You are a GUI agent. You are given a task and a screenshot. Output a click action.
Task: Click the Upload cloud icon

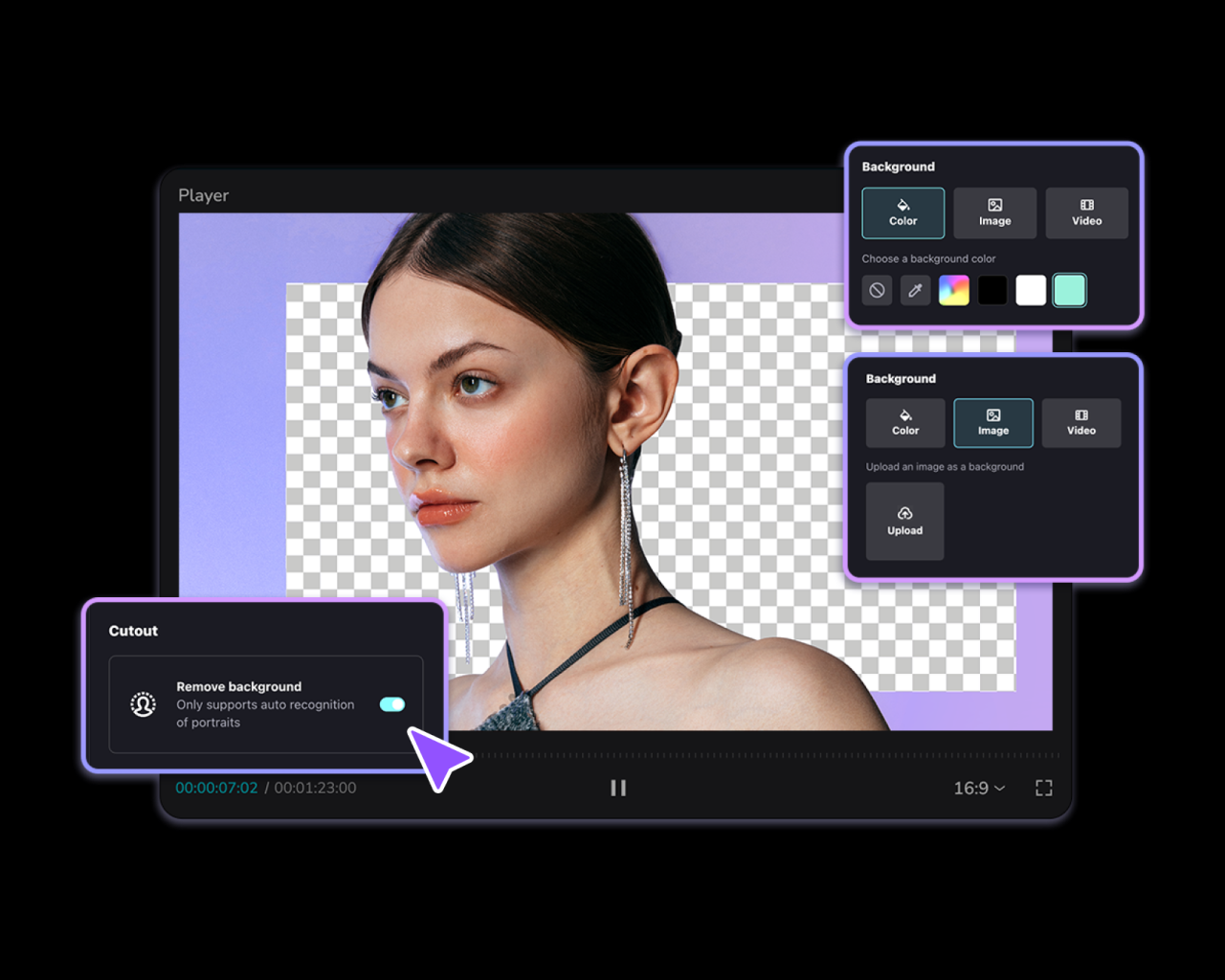904,513
